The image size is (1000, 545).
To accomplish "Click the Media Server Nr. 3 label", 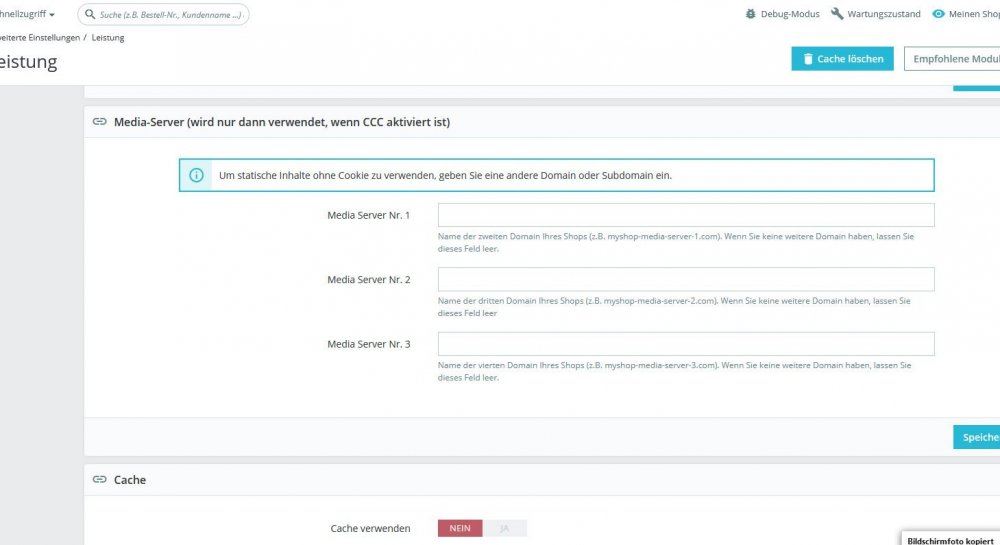I will click(369, 344).
